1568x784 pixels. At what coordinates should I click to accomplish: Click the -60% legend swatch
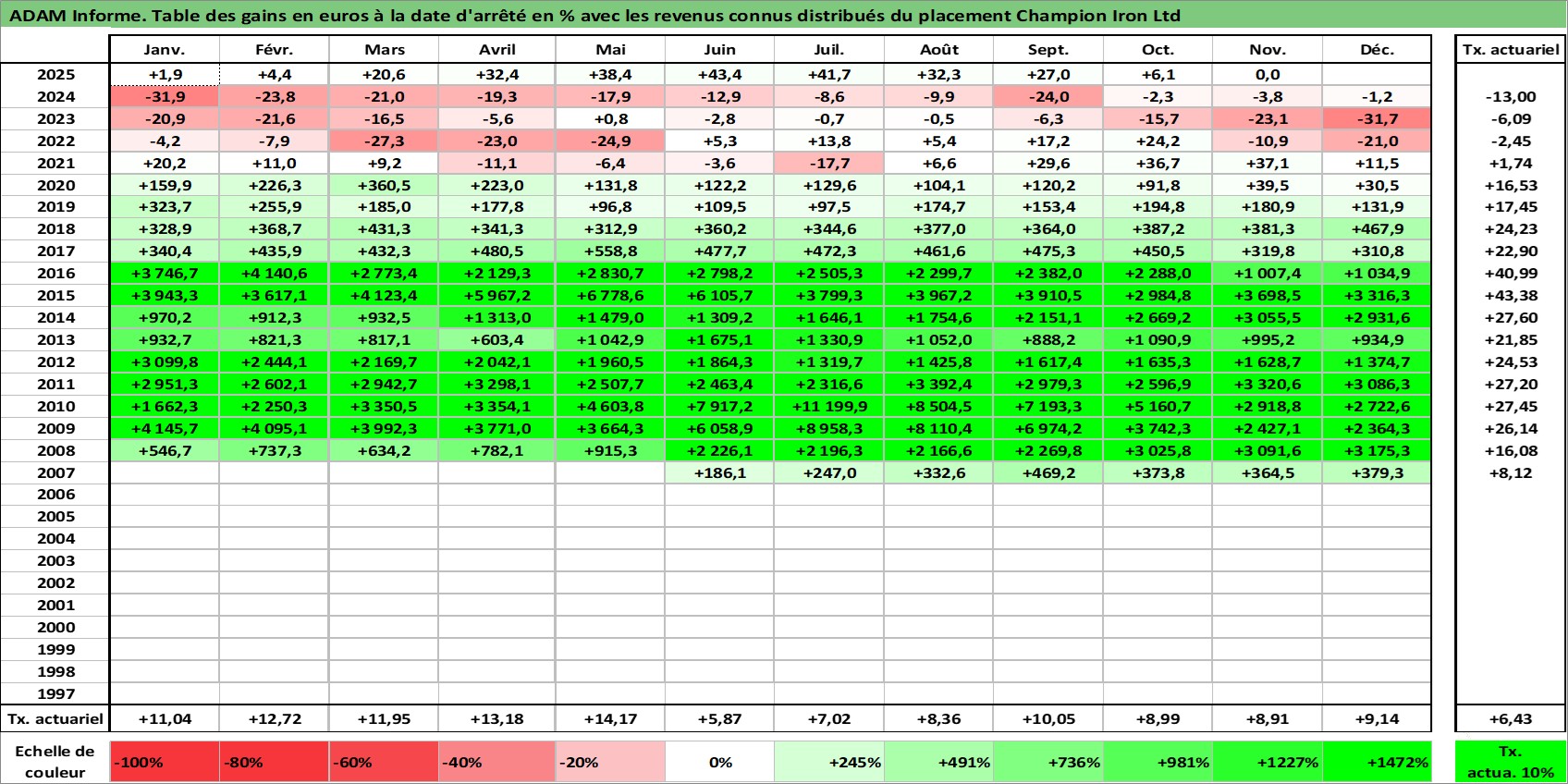(384, 762)
